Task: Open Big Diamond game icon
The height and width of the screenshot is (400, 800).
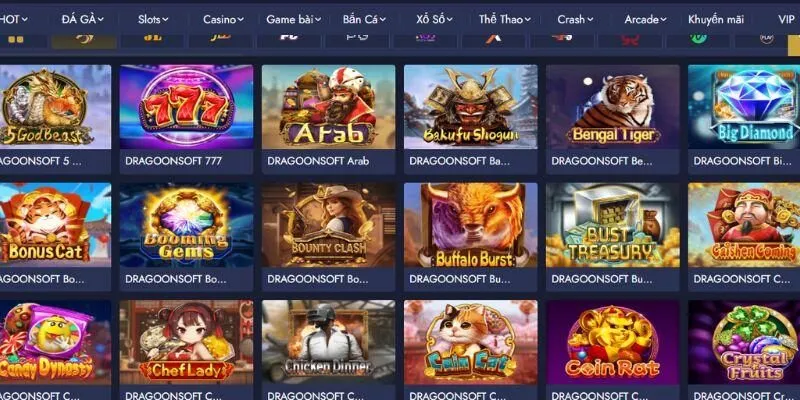Action: (744, 107)
